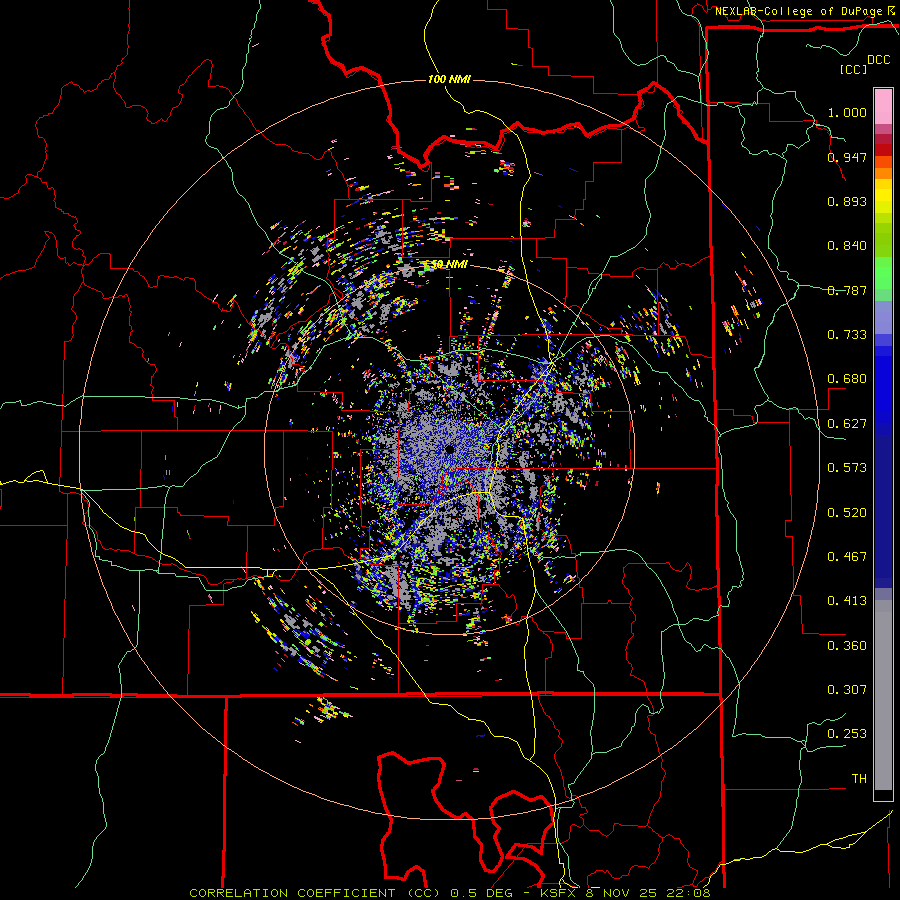Select the 0.467 legend value
This screenshot has width=900, height=900.
click(847, 557)
